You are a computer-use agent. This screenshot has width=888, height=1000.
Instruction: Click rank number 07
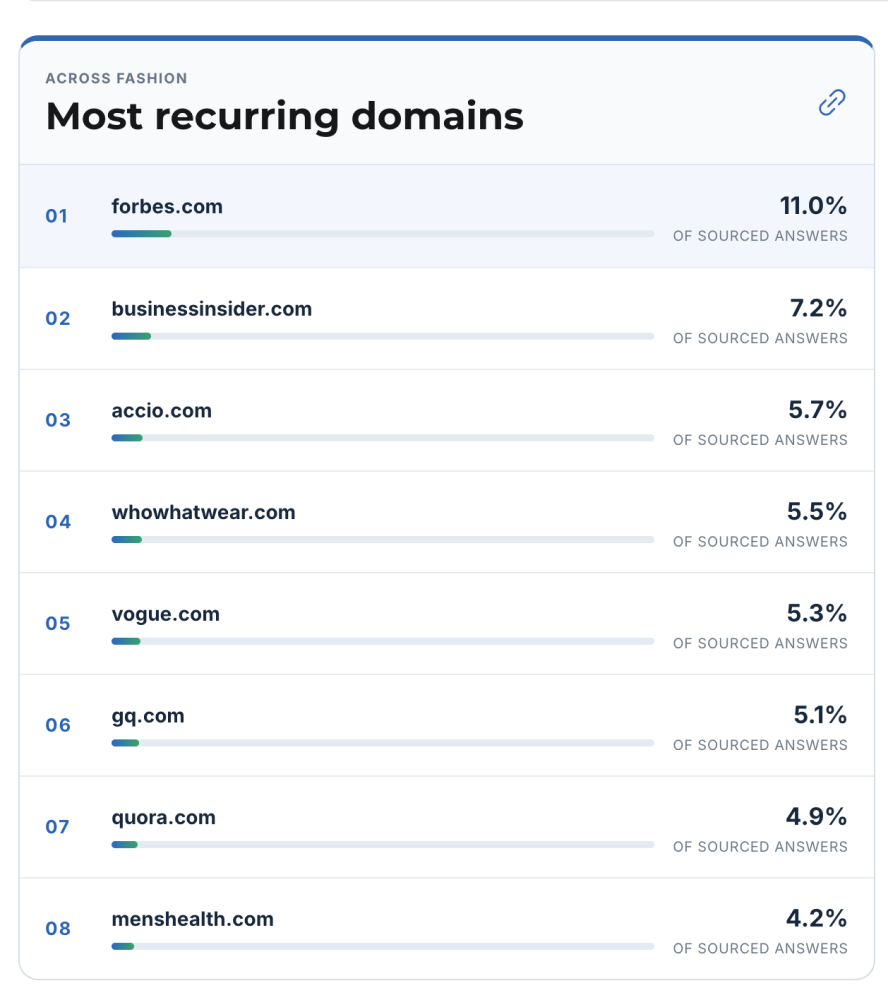coord(57,827)
